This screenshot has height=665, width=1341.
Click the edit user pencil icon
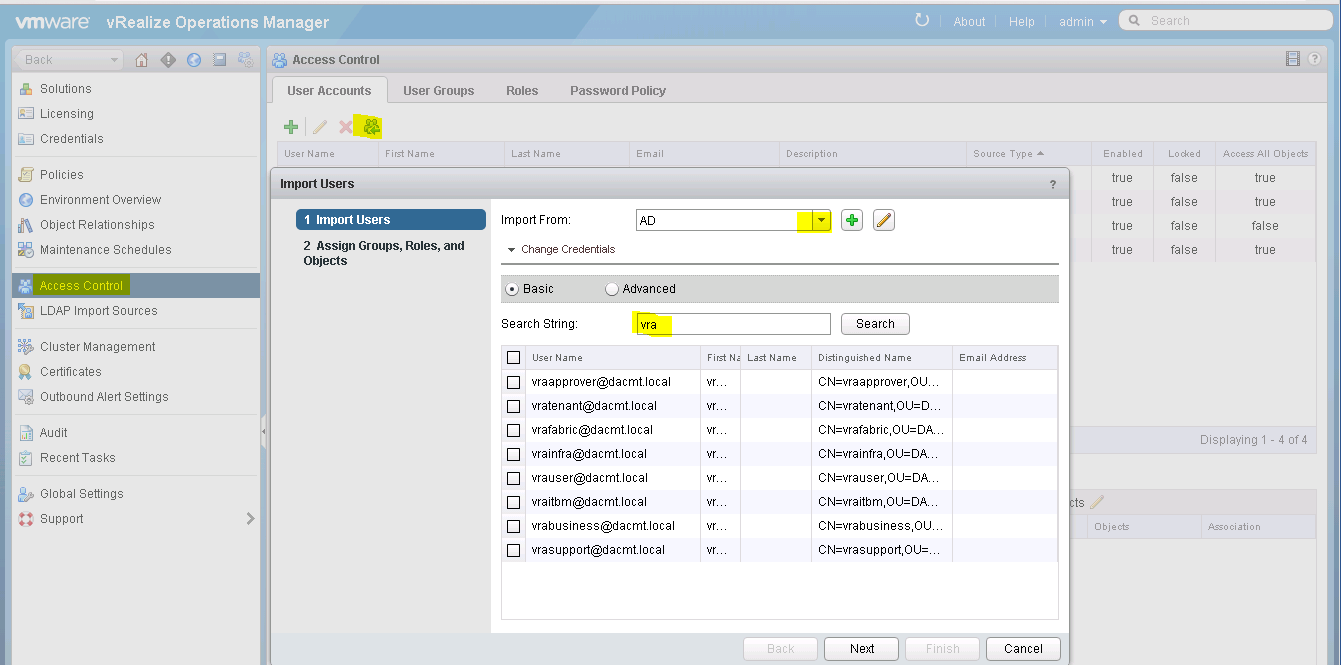pyautogui.click(x=320, y=127)
